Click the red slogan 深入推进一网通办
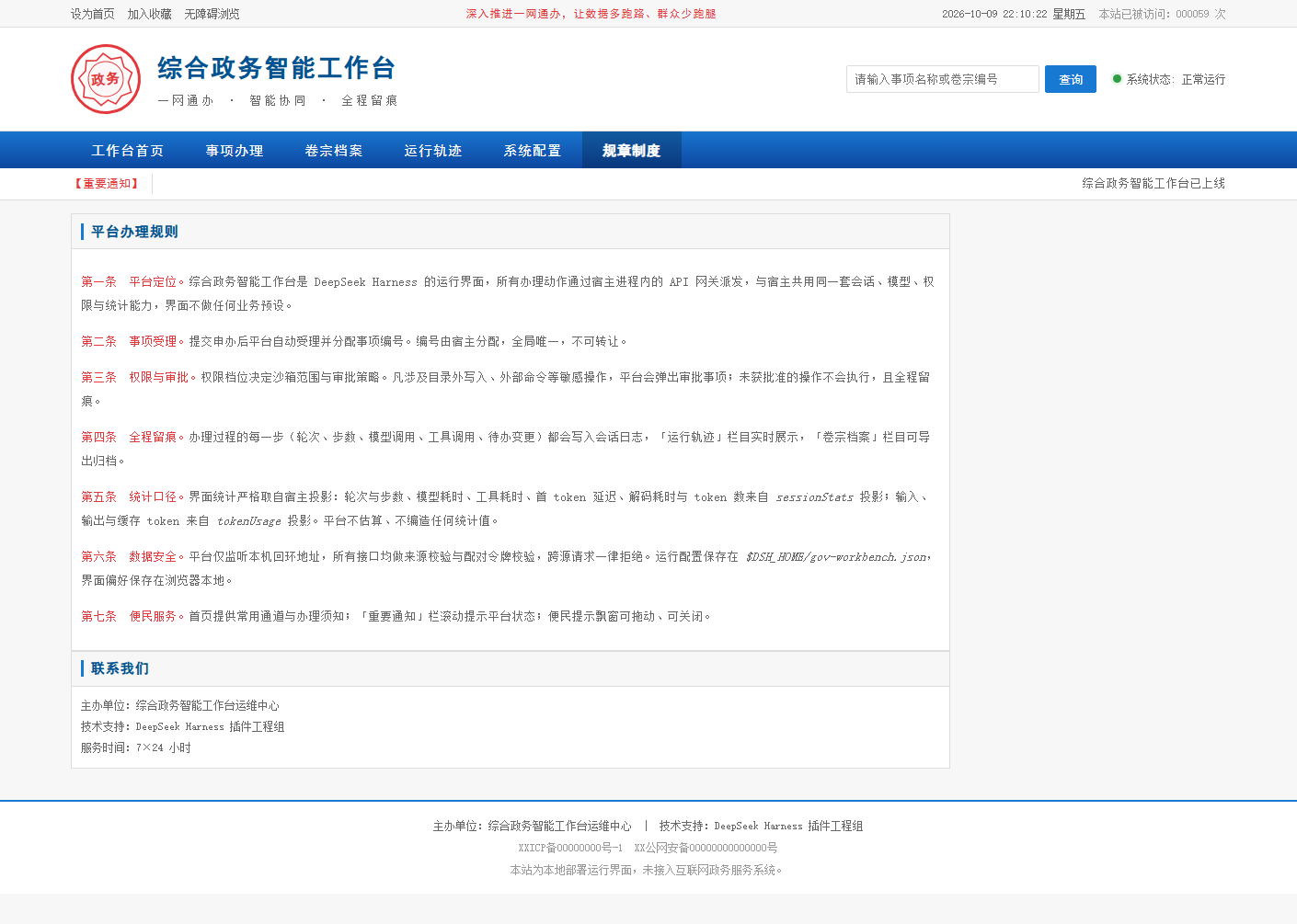 coord(591,14)
